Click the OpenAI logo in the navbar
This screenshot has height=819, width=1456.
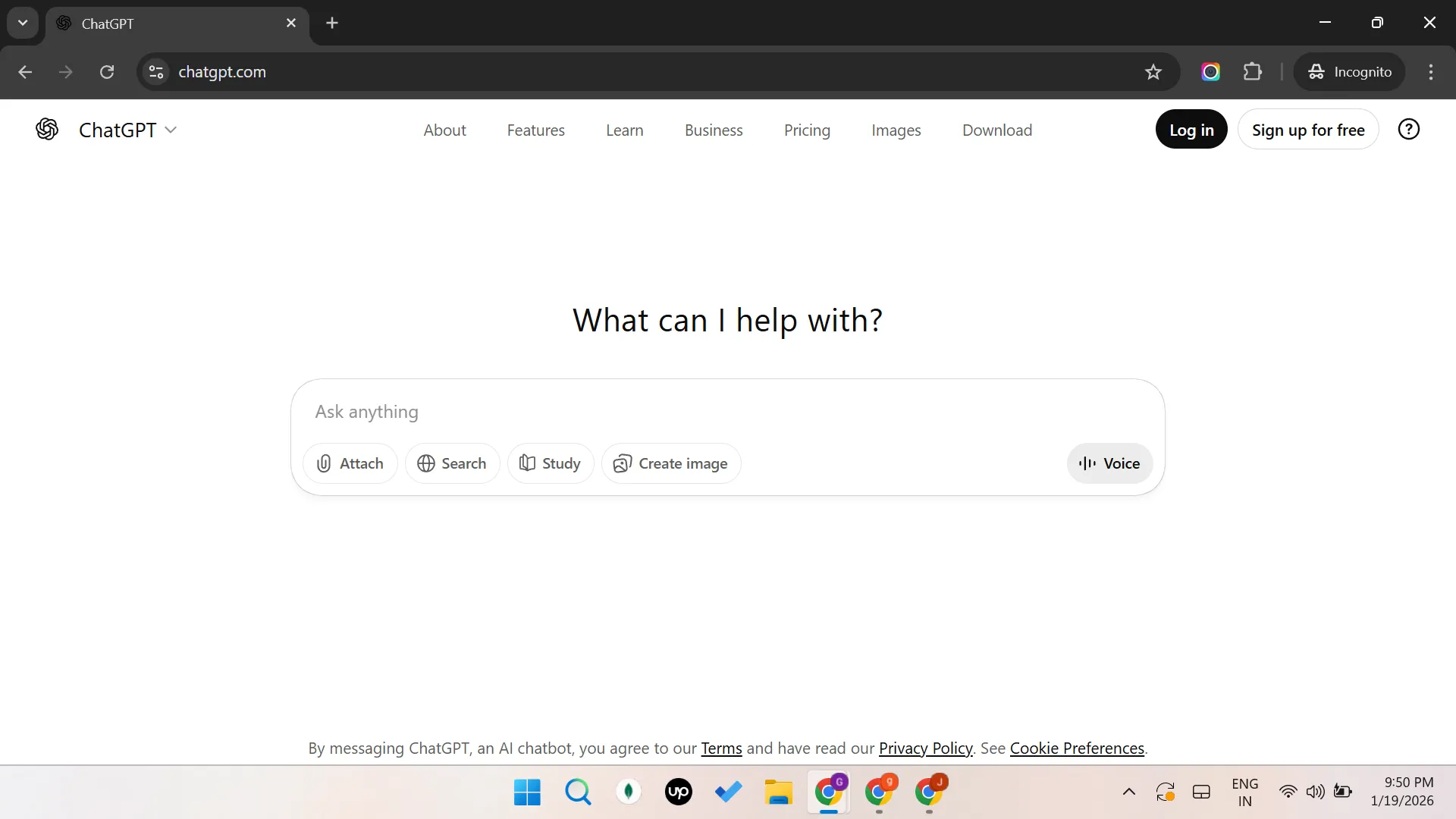[x=47, y=129]
